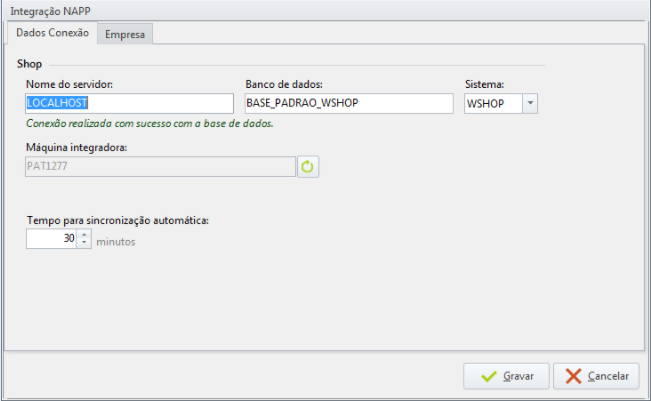651x401 pixels.
Task: Refresh the Máquina integradora name
Action: click(x=308, y=167)
